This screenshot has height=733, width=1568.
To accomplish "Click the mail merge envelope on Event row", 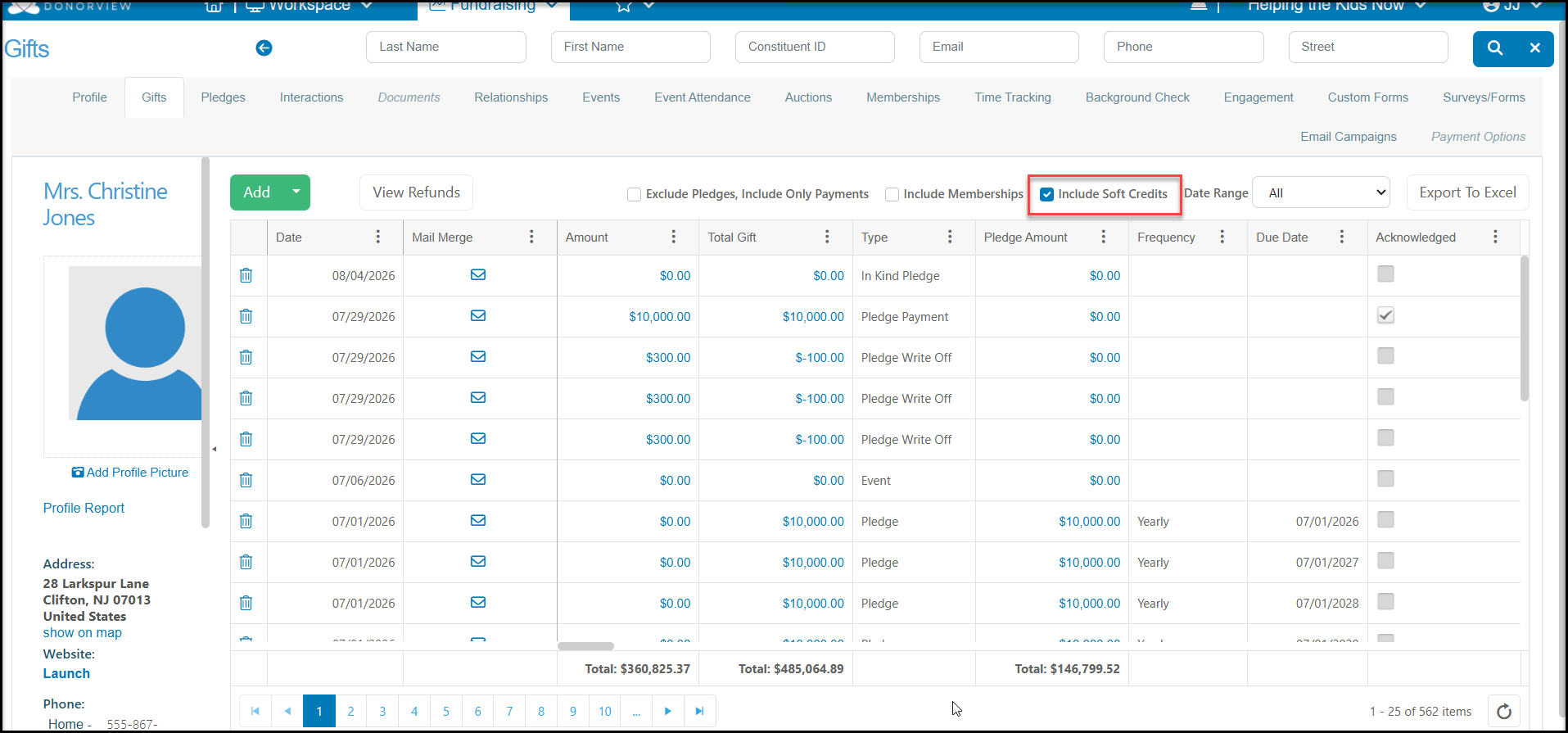I will click(478, 480).
